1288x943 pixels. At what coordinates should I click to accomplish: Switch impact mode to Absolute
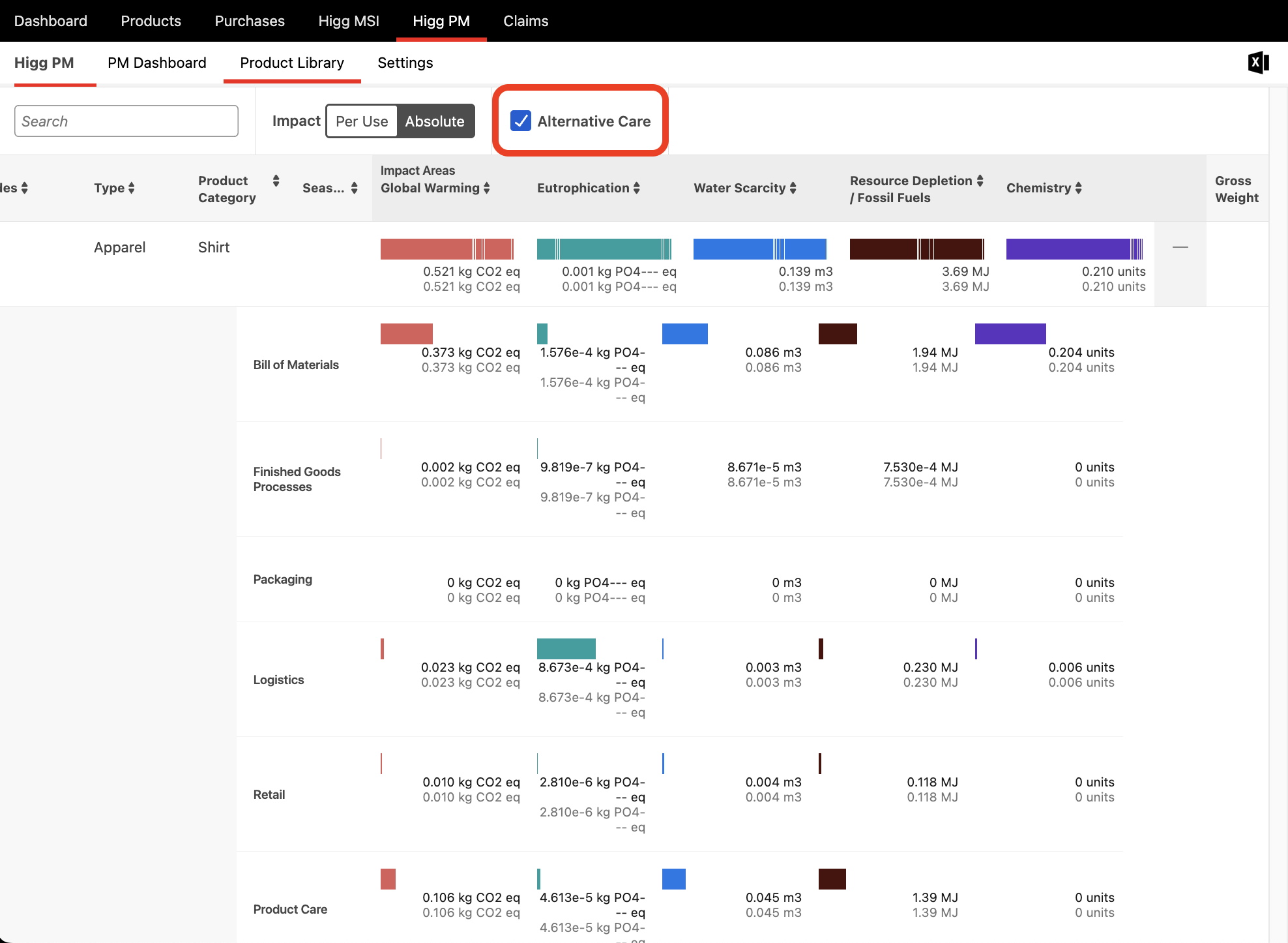(435, 121)
